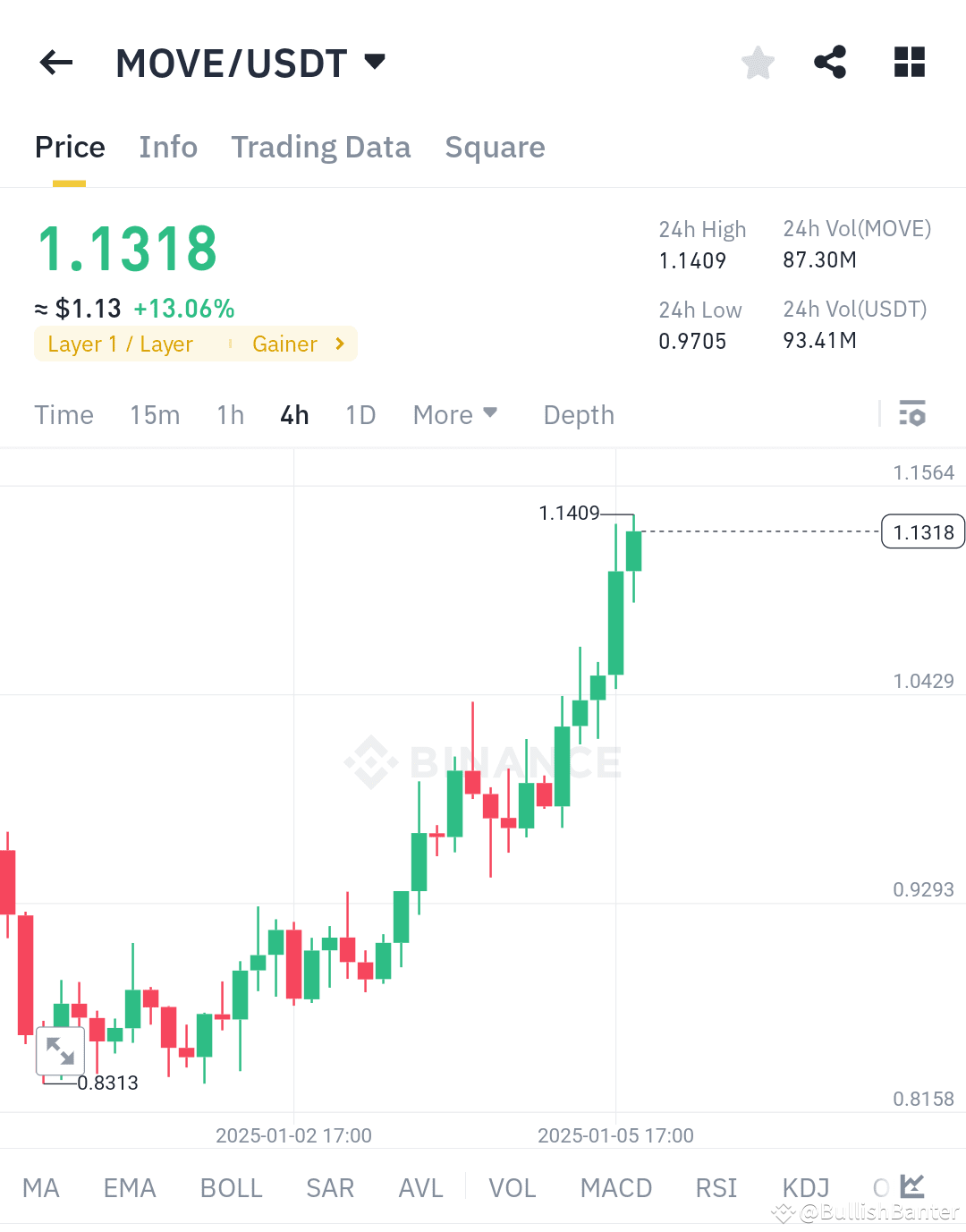Toggle the VOL indicator on the chart
Viewport: 966px width, 1232px height.
512,1187
